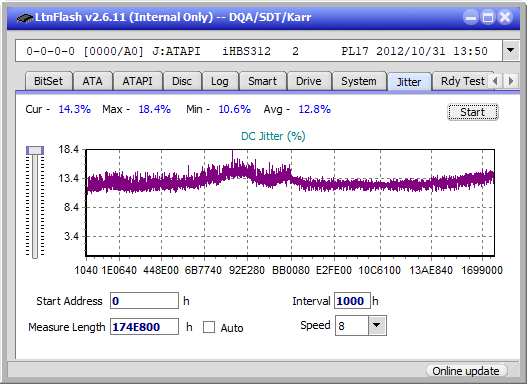This screenshot has width=527, height=384.
Task: Minimize the LtnFlash window
Action: [x=471, y=17]
